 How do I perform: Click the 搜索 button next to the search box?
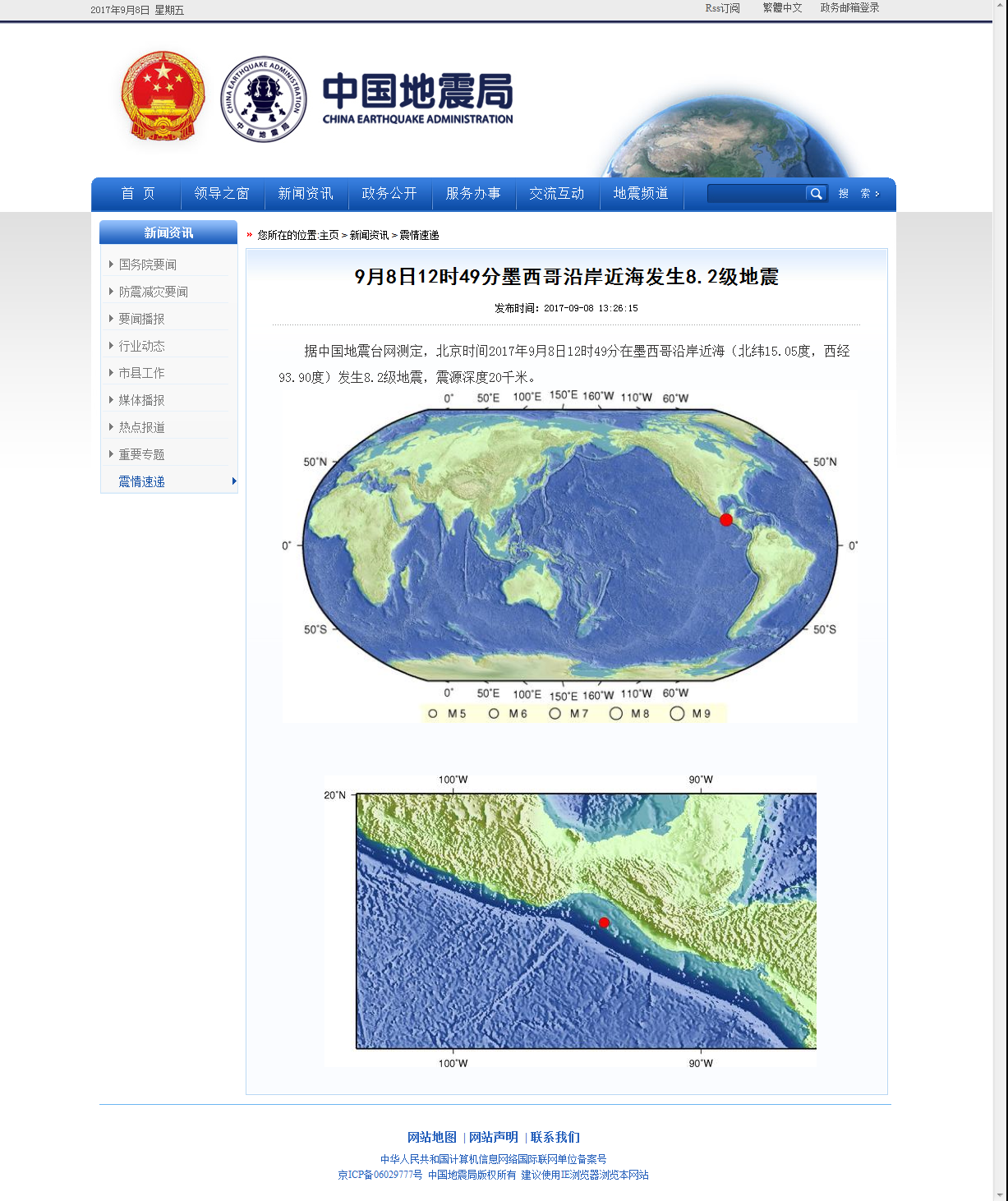pyautogui.click(x=858, y=194)
